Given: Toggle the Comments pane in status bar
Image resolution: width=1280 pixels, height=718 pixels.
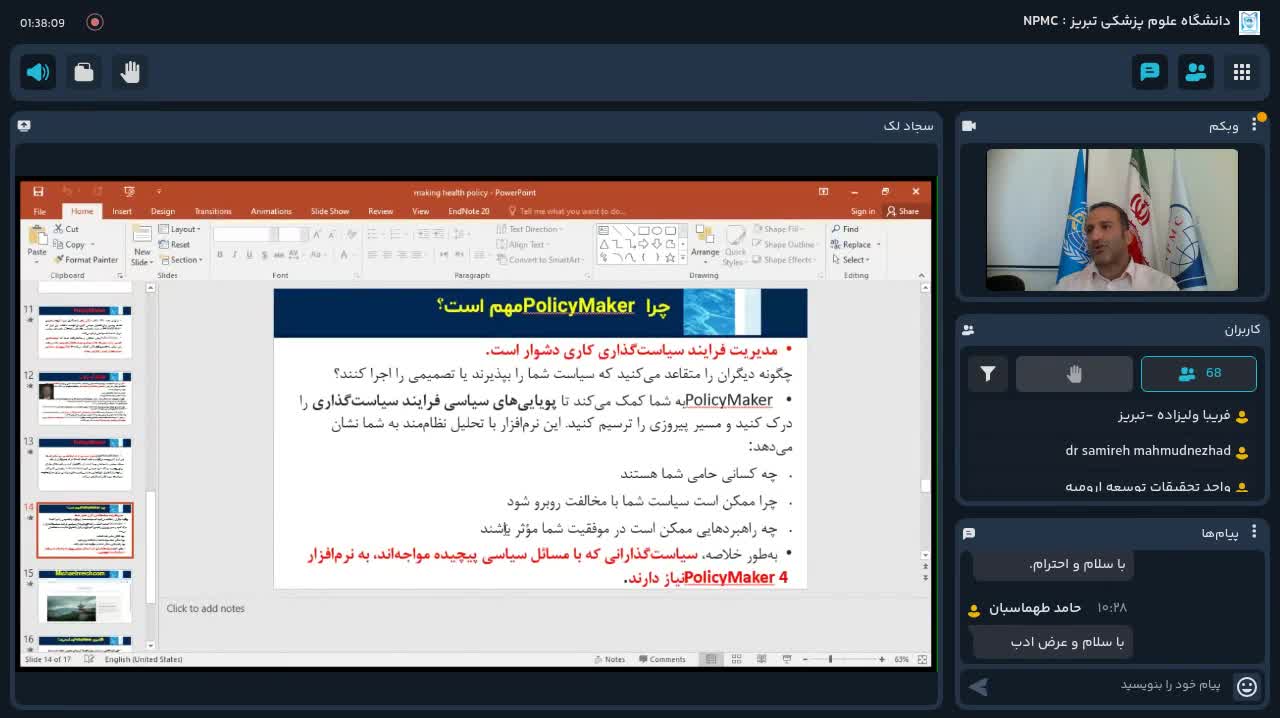Looking at the screenshot, I should coord(661,660).
